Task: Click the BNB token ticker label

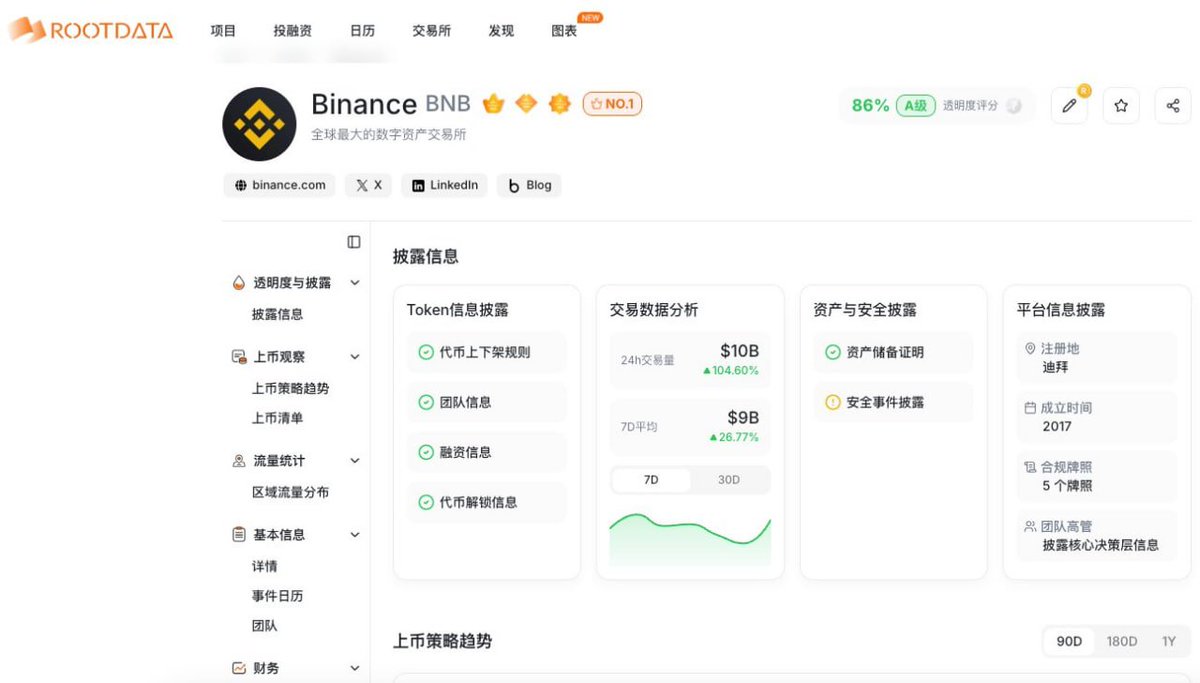Action: (x=448, y=104)
